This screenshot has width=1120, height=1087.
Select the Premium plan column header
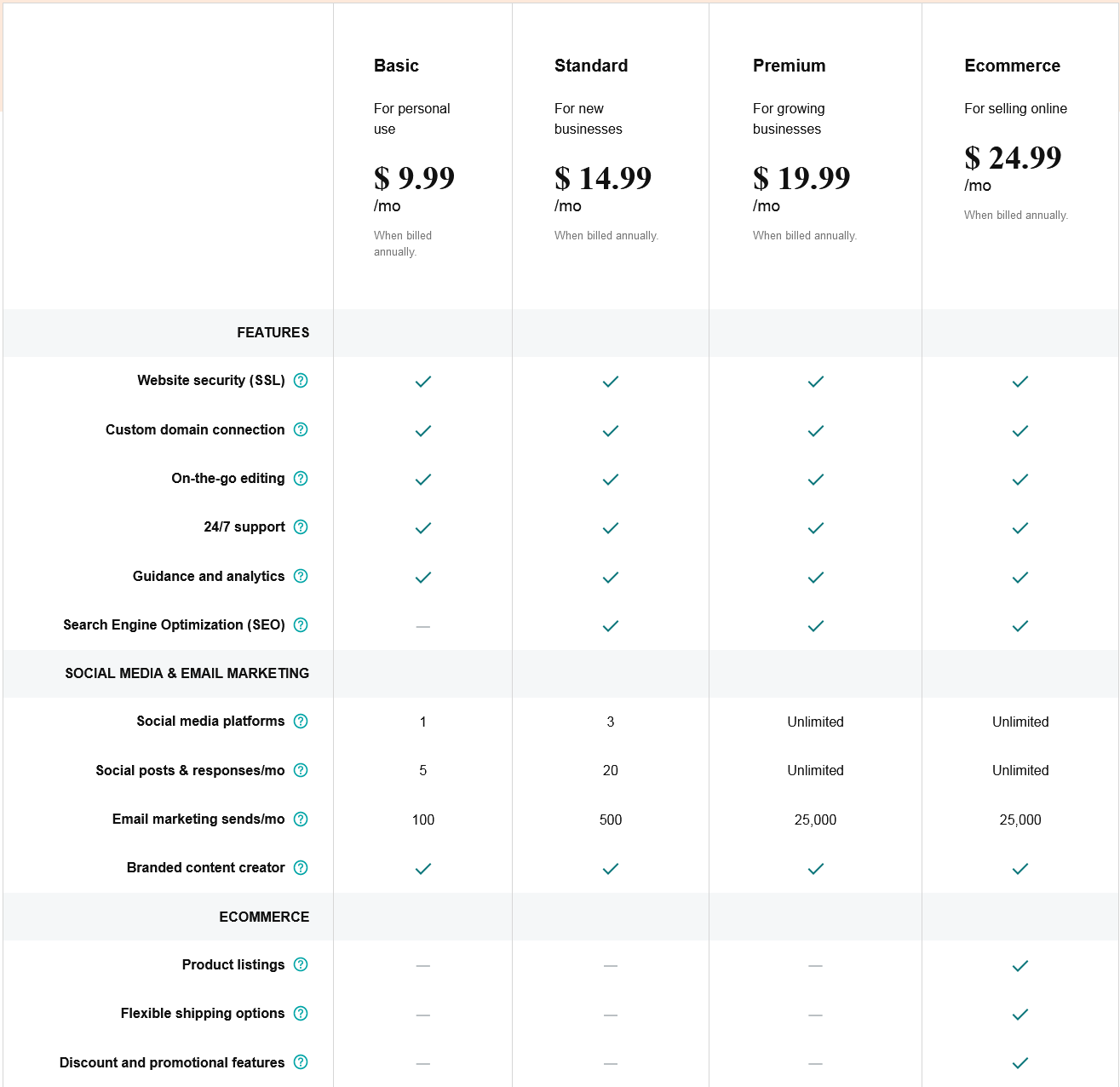(x=789, y=66)
